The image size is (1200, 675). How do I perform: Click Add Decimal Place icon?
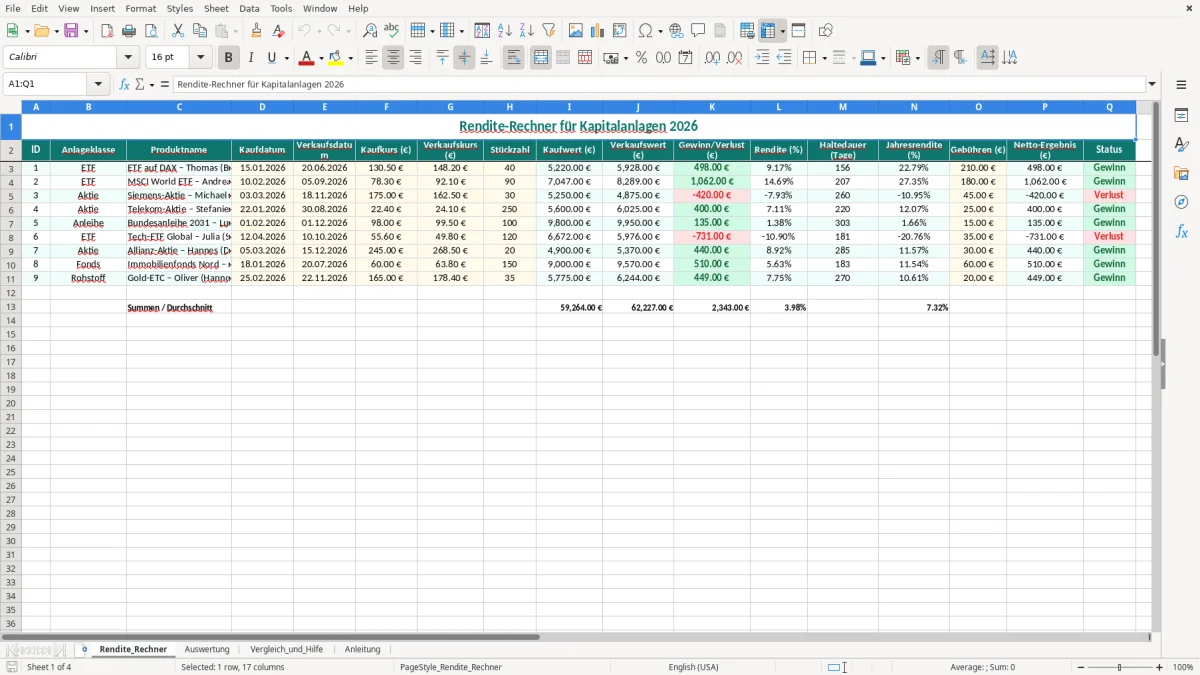(712, 58)
